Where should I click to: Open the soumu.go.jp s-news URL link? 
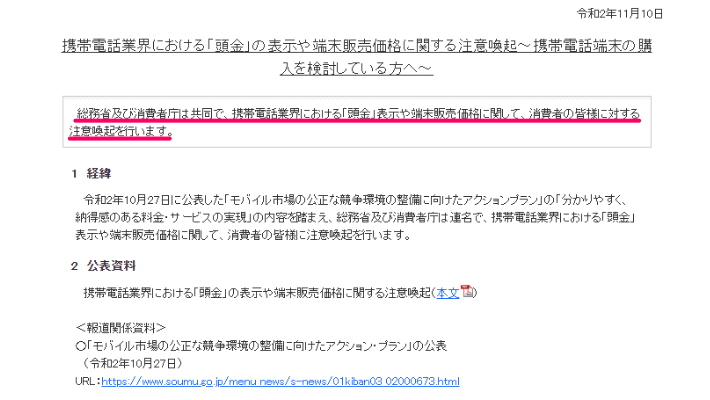(280, 381)
